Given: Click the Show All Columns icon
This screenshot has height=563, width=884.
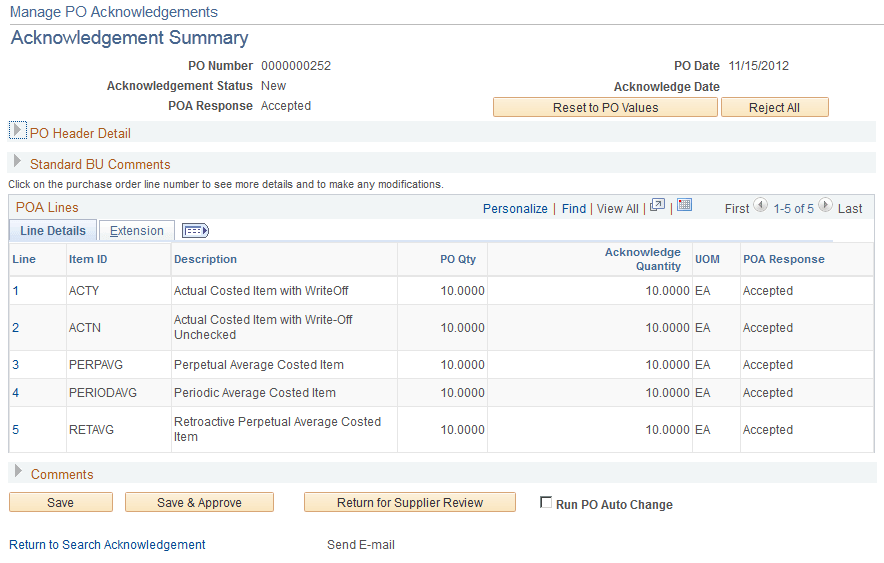Looking at the screenshot, I should pos(195,230).
